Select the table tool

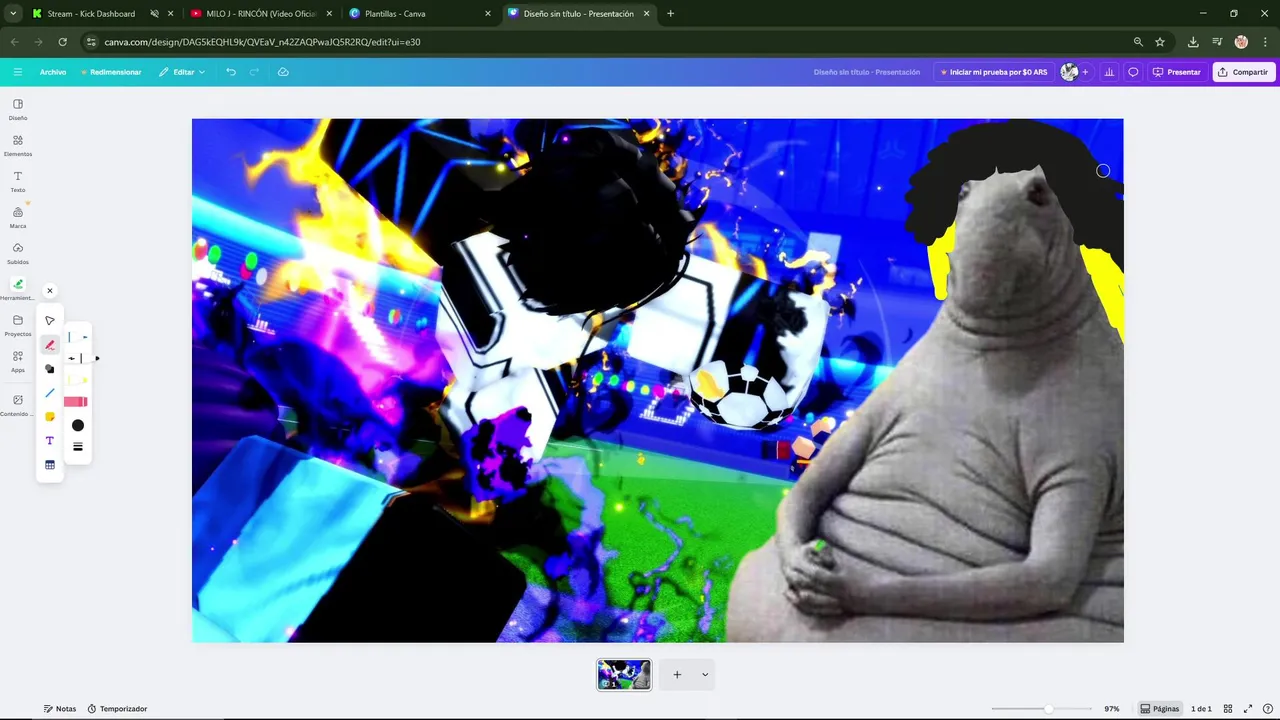[x=50, y=465]
